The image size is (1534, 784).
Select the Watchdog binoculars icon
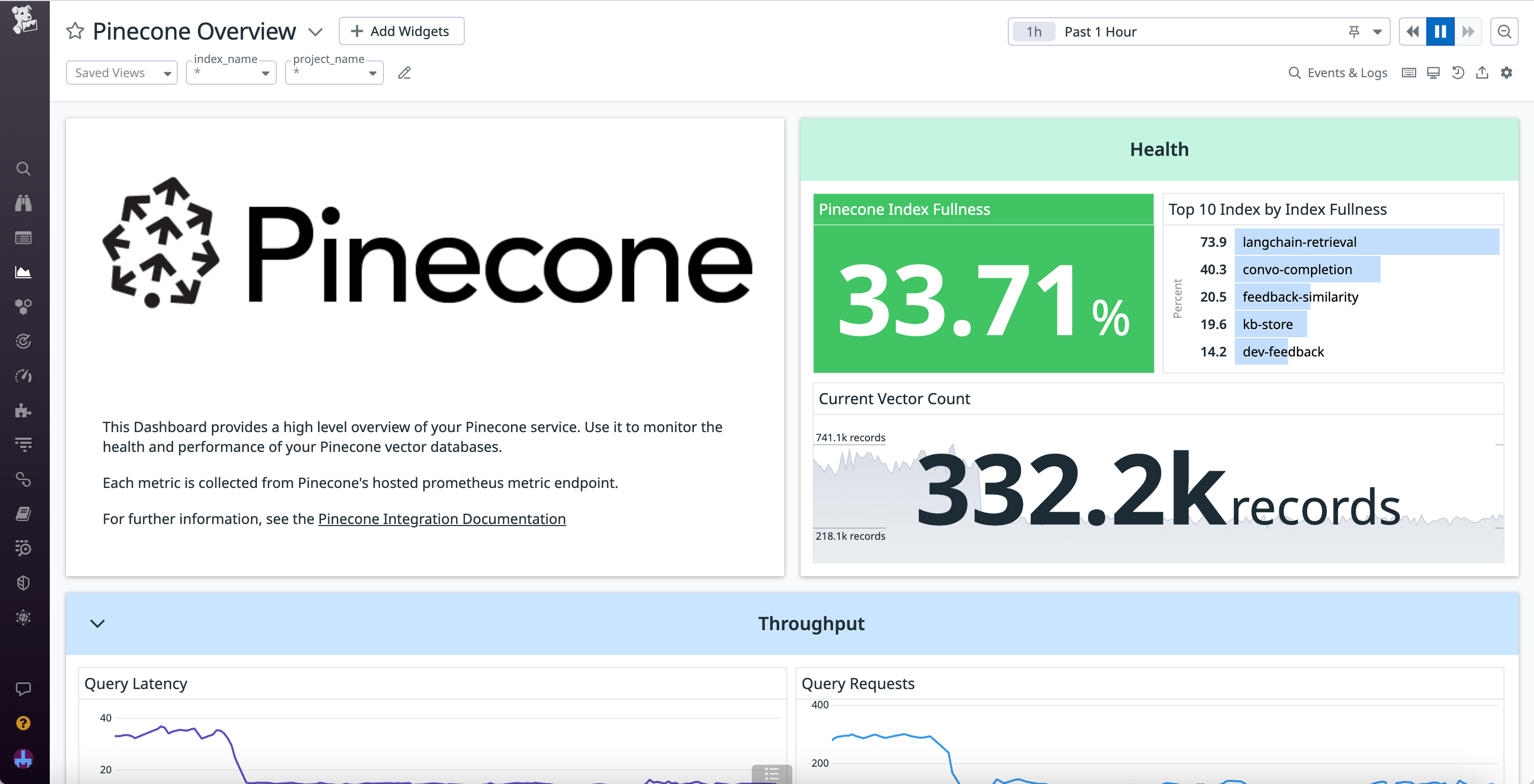coord(23,203)
